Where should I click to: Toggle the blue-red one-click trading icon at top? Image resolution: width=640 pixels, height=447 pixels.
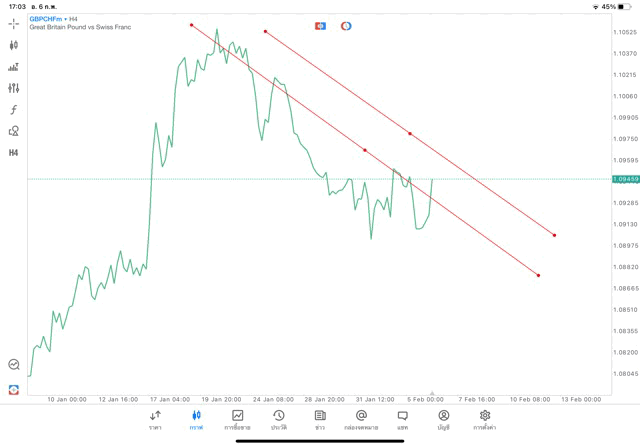point(321,25)
